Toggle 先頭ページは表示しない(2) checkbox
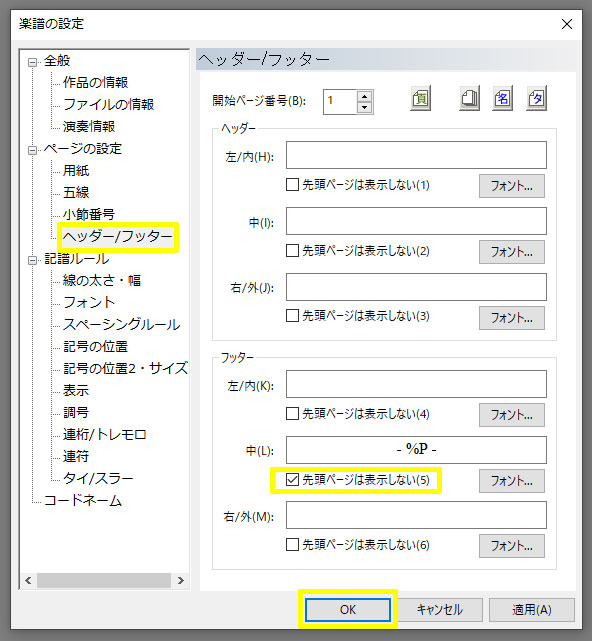This screenshot has height=641, width=592. (x=292, y=251)
